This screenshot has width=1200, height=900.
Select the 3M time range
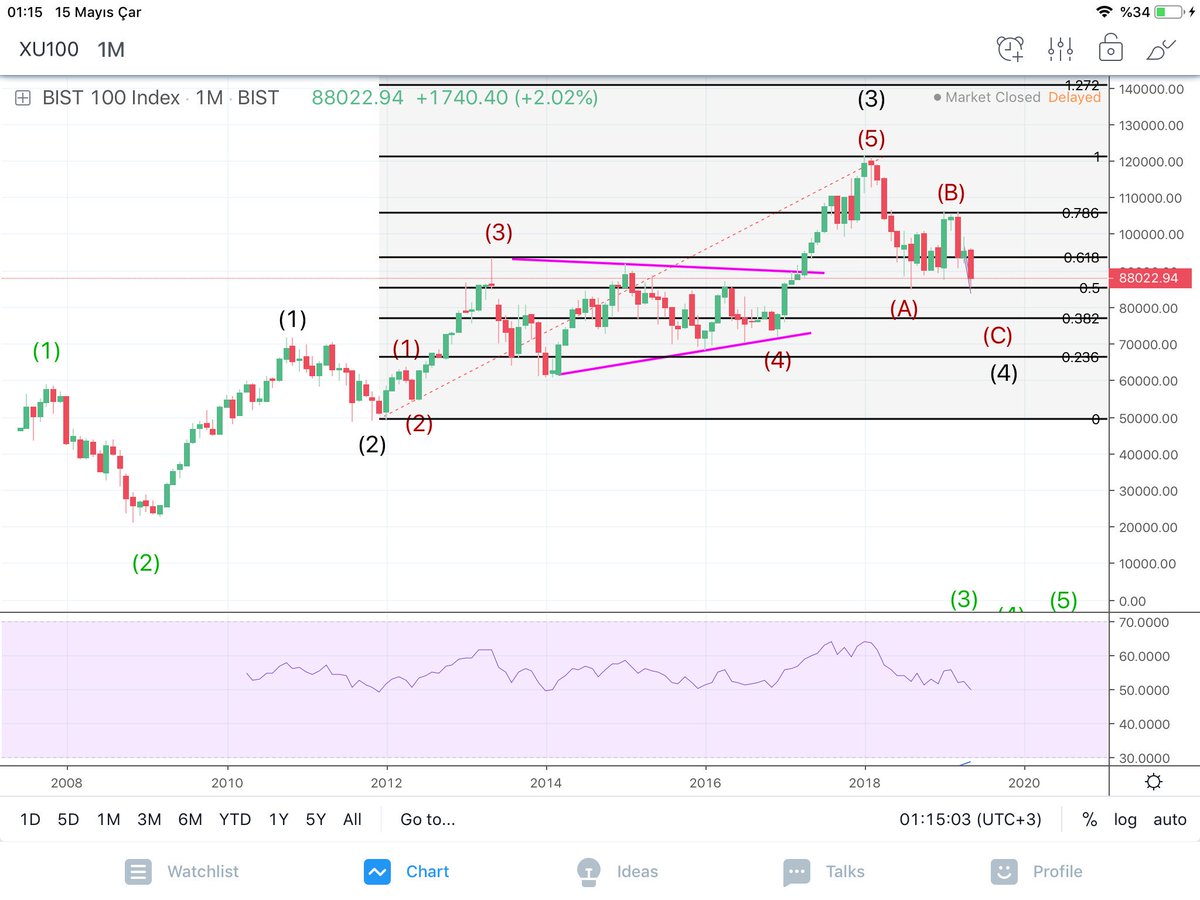[x=149, y=819]
